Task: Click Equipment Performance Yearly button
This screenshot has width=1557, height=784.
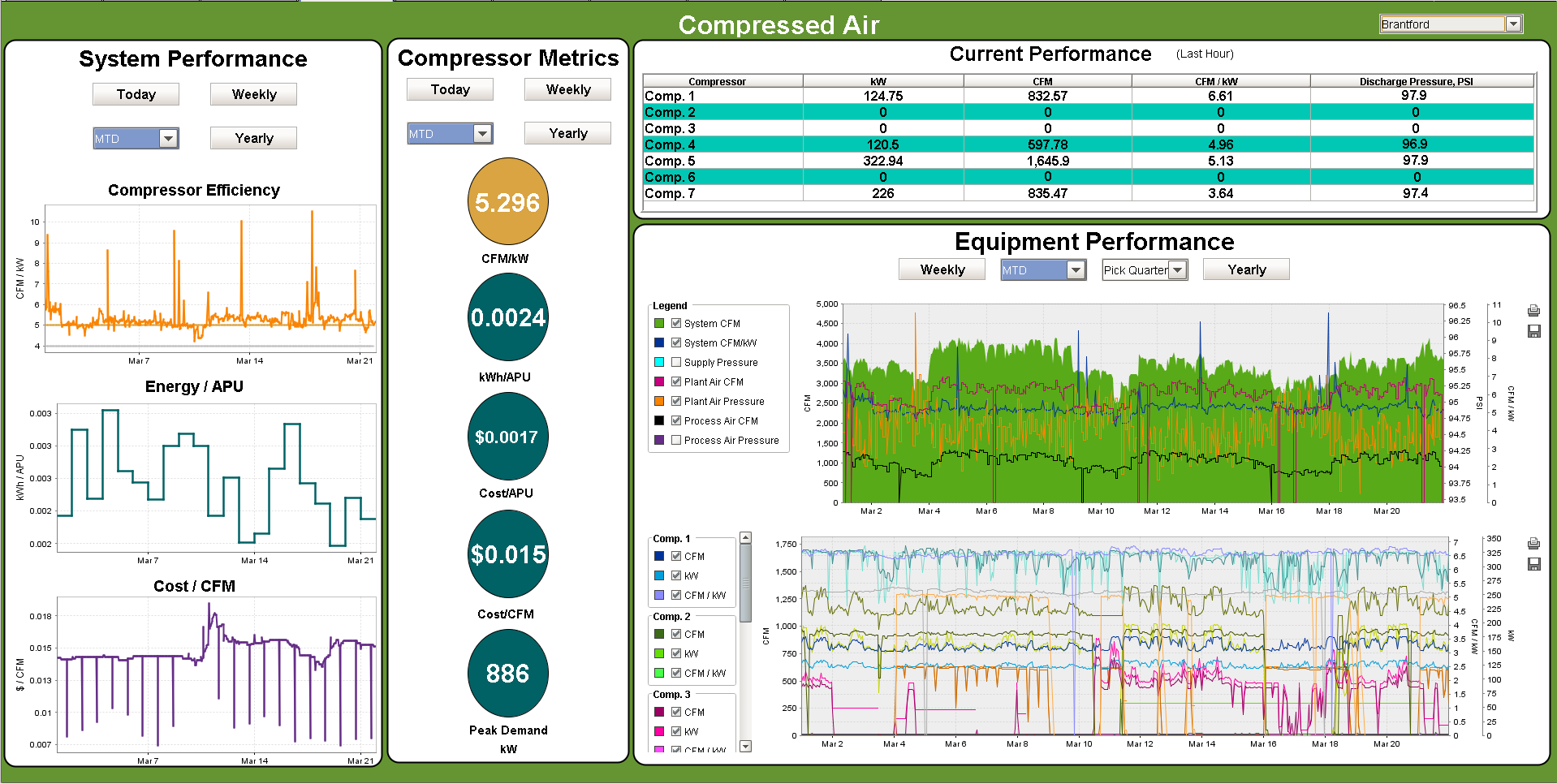Action: pos(1246,269)
